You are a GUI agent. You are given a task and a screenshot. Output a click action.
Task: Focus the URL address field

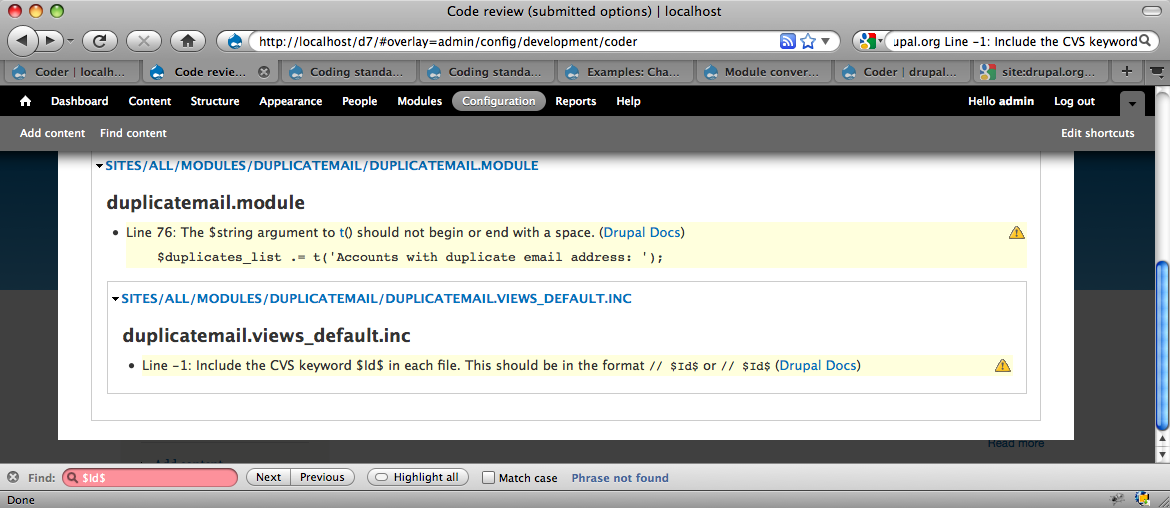pyautogui.click(x=515, y=42)
